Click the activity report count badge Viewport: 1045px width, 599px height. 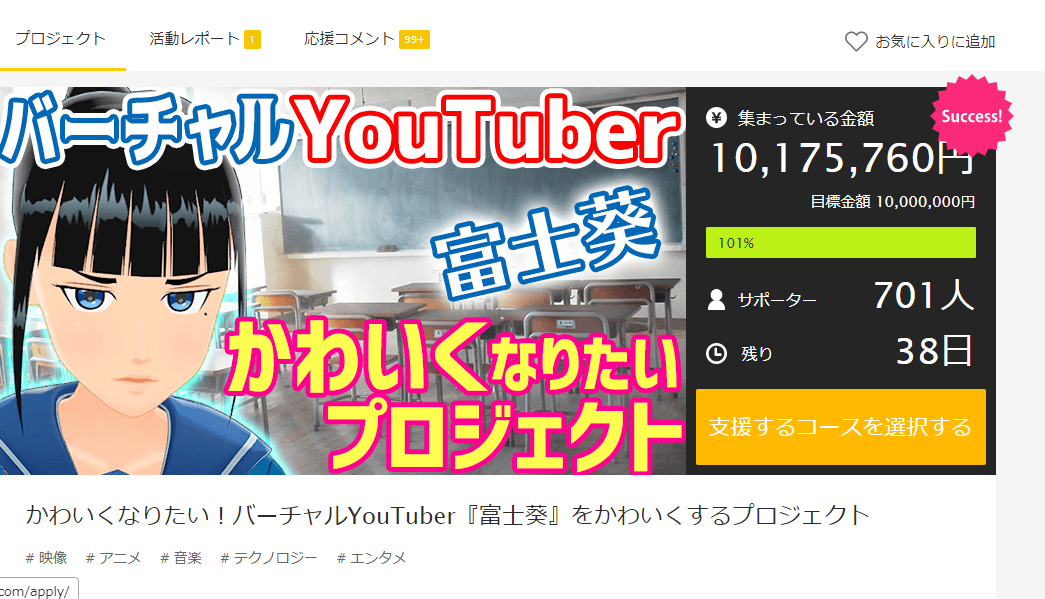pos(252,39)
